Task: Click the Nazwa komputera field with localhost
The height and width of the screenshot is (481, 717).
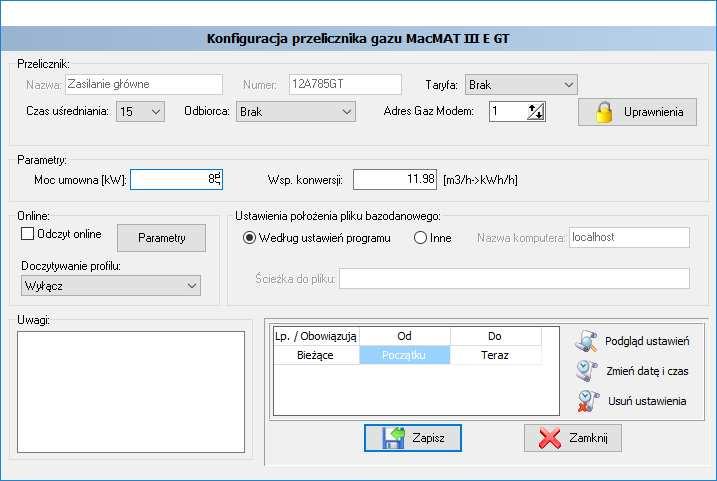Action: 629,238
